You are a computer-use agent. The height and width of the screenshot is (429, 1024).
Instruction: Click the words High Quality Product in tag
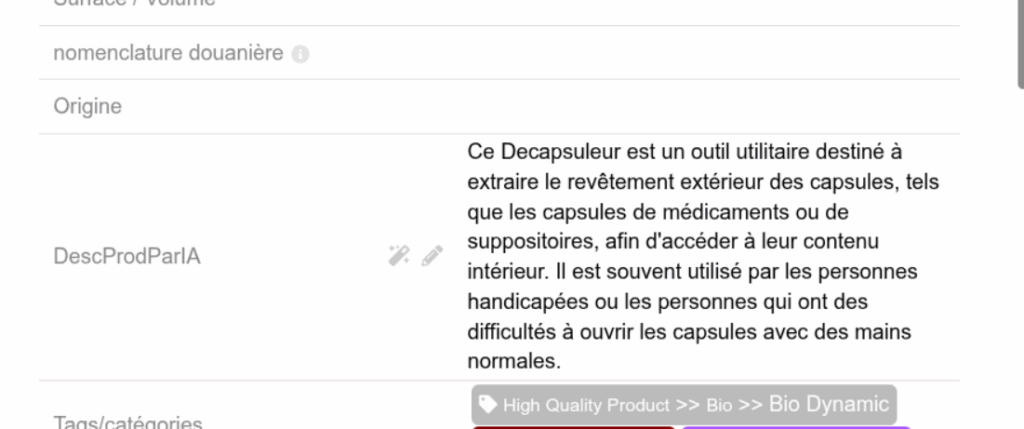(x=586, y=405)
